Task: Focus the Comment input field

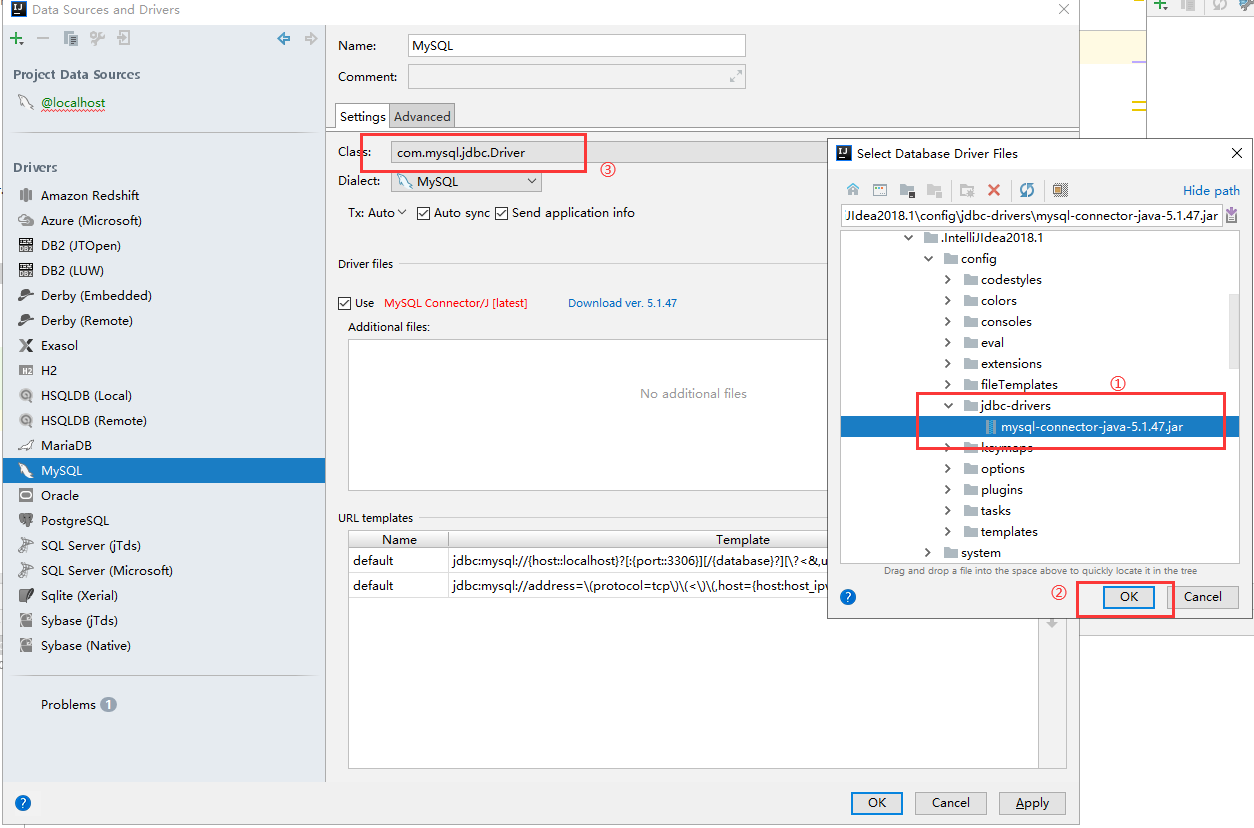Action: (577, 77)
